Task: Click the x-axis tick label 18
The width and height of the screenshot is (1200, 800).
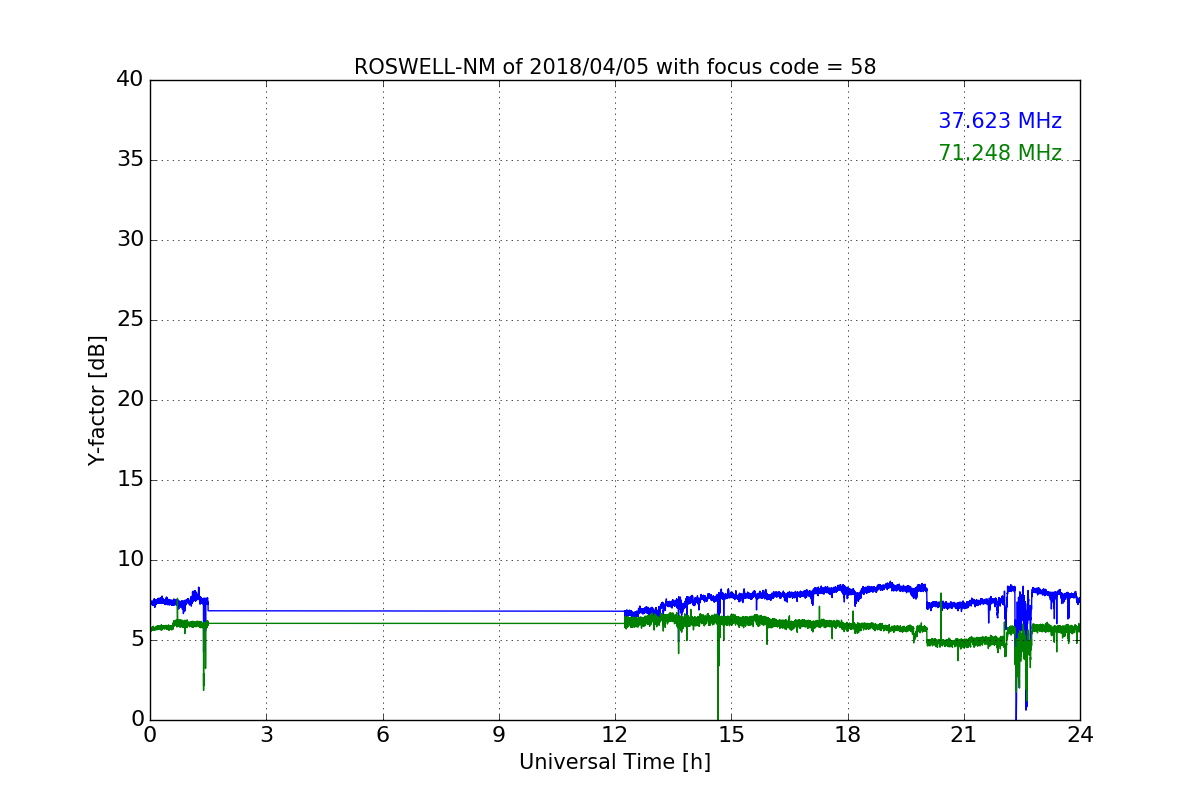Action: (848, 735)
